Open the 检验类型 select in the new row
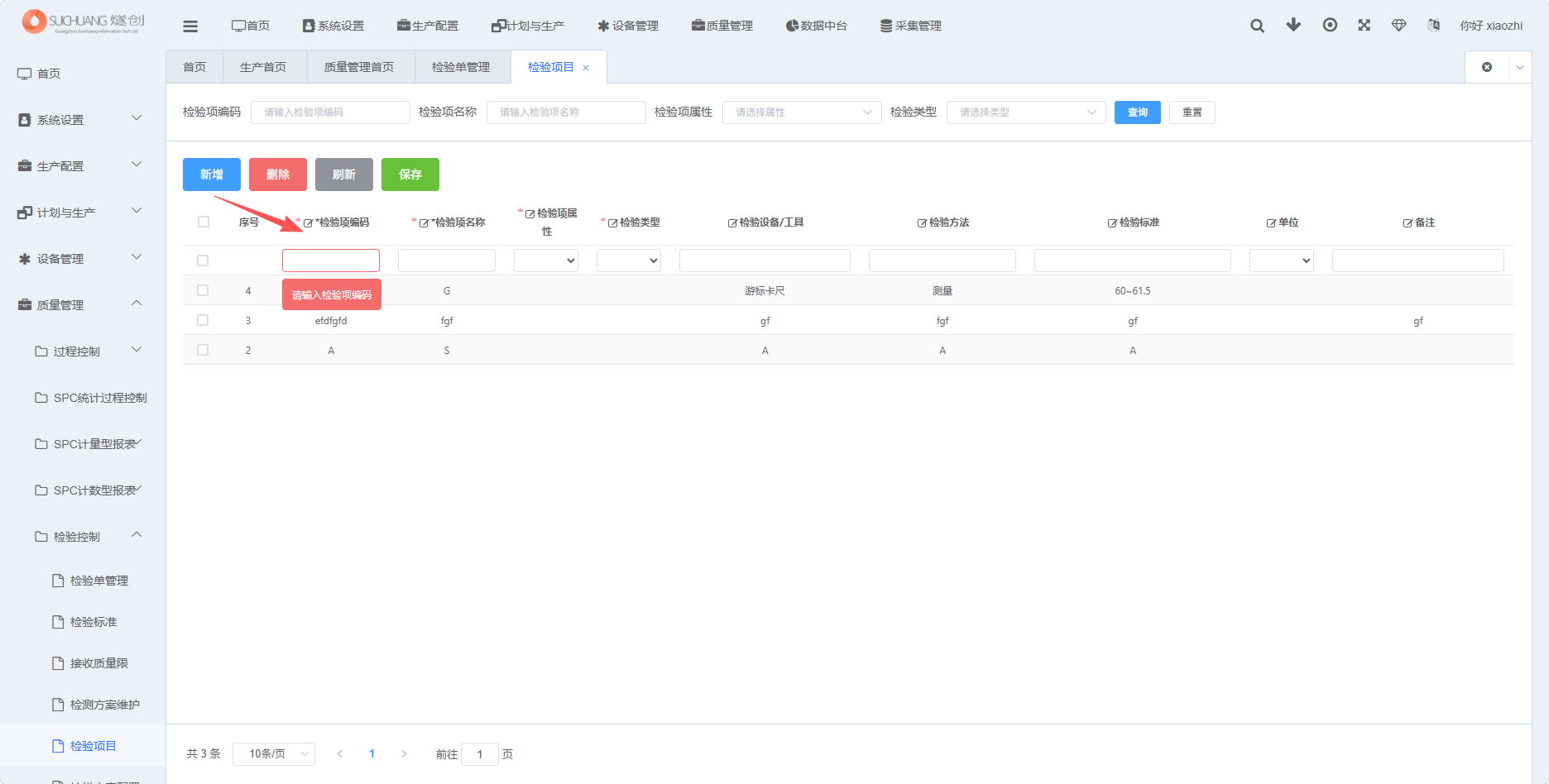Image resolution: width=1549 pixels, height=784 pixels. [x=629, y=261]
